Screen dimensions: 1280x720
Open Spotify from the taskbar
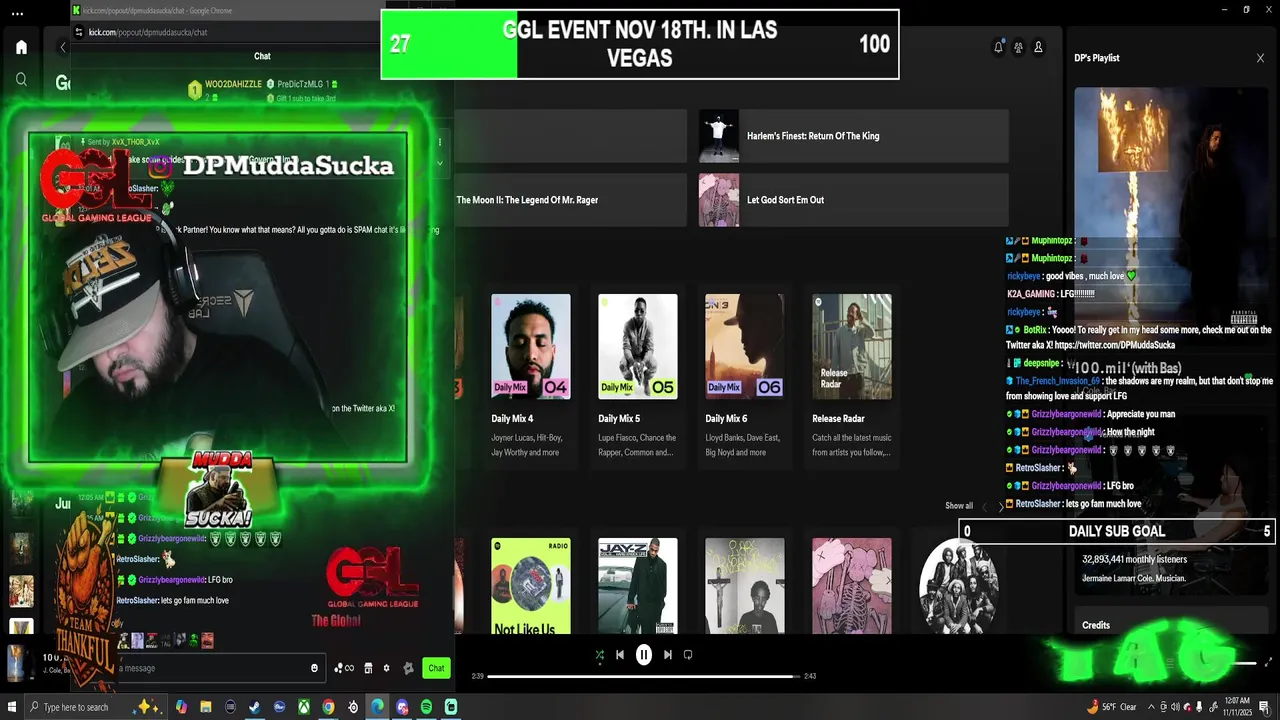point(426,707)
